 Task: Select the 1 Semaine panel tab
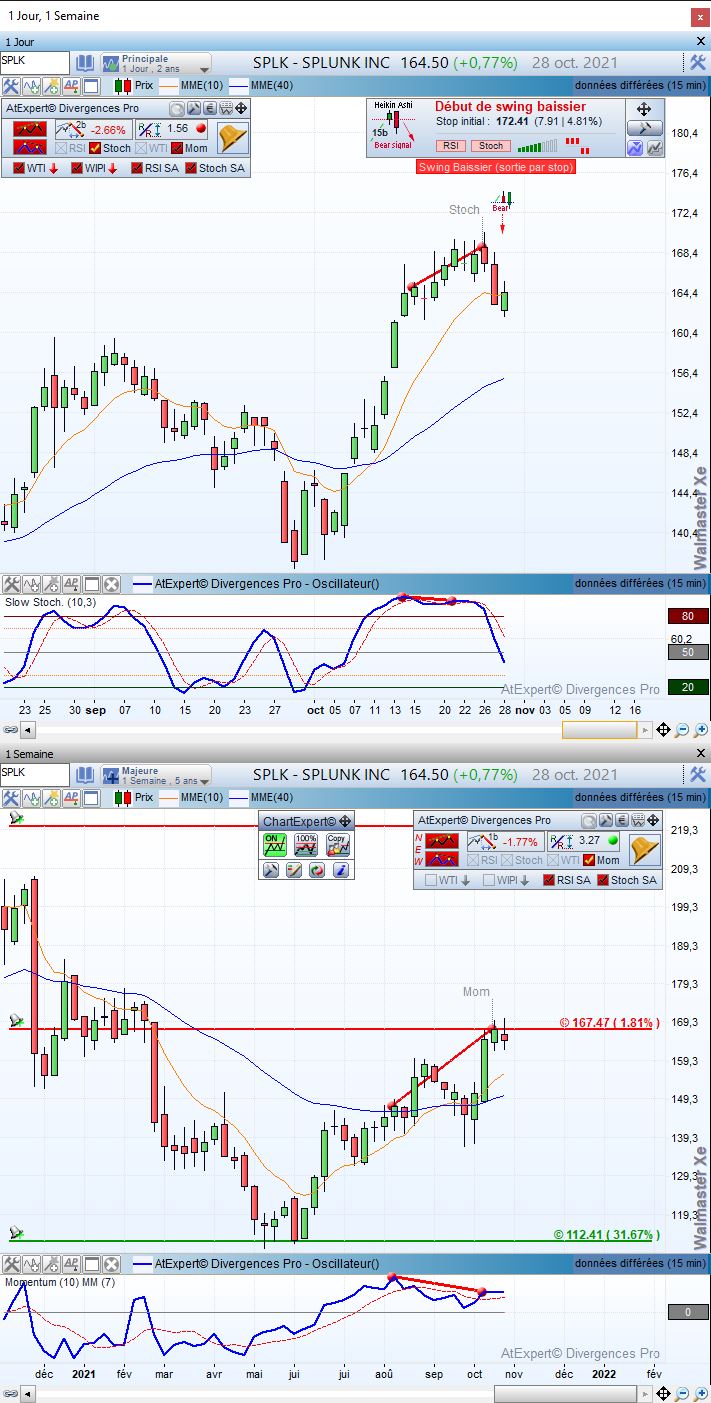[x=30, y=754]
